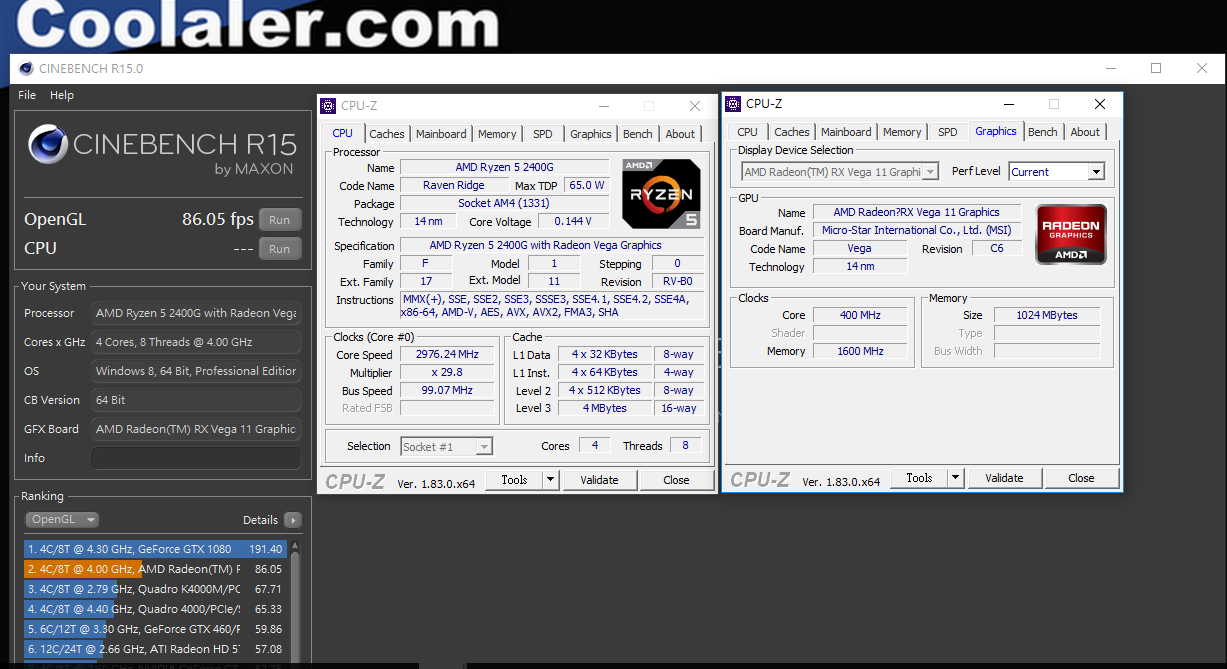Image resolution: width=1227 pixels, height=669 pixels.
Task: Run the CPU benchmark
Action: (280, 249)
